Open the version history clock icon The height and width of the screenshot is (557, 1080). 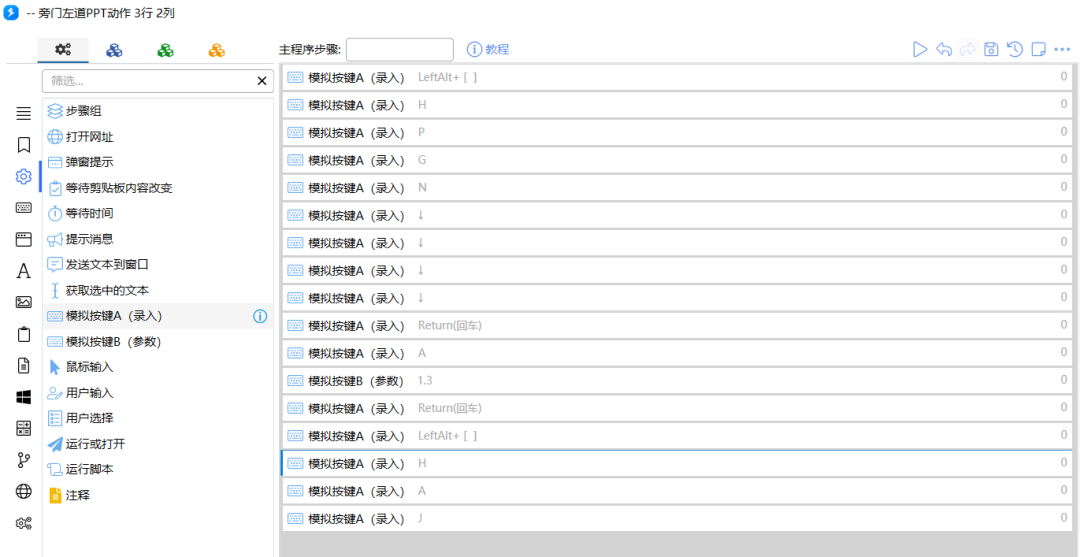[1015, 49]
